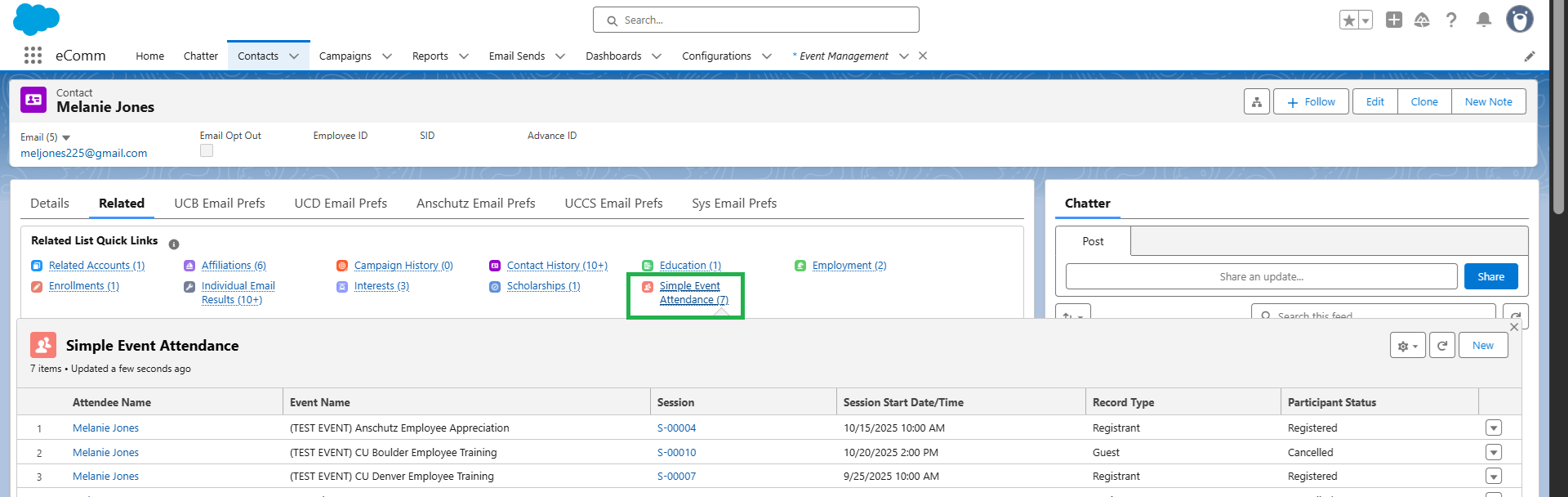
Task: Switch to UCCS Email Prefs tab
Action: click(x=613, y=203)
